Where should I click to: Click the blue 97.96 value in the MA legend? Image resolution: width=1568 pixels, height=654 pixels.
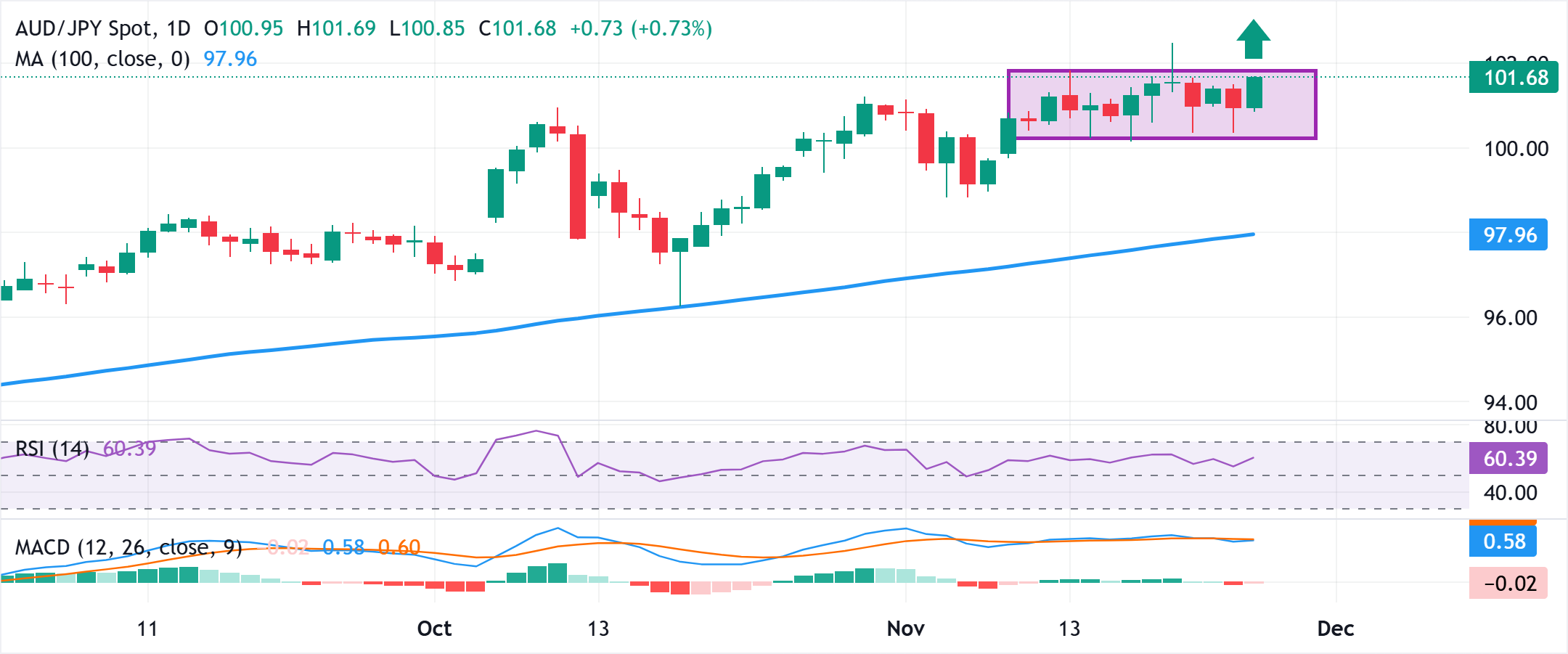tap(230, 59)
